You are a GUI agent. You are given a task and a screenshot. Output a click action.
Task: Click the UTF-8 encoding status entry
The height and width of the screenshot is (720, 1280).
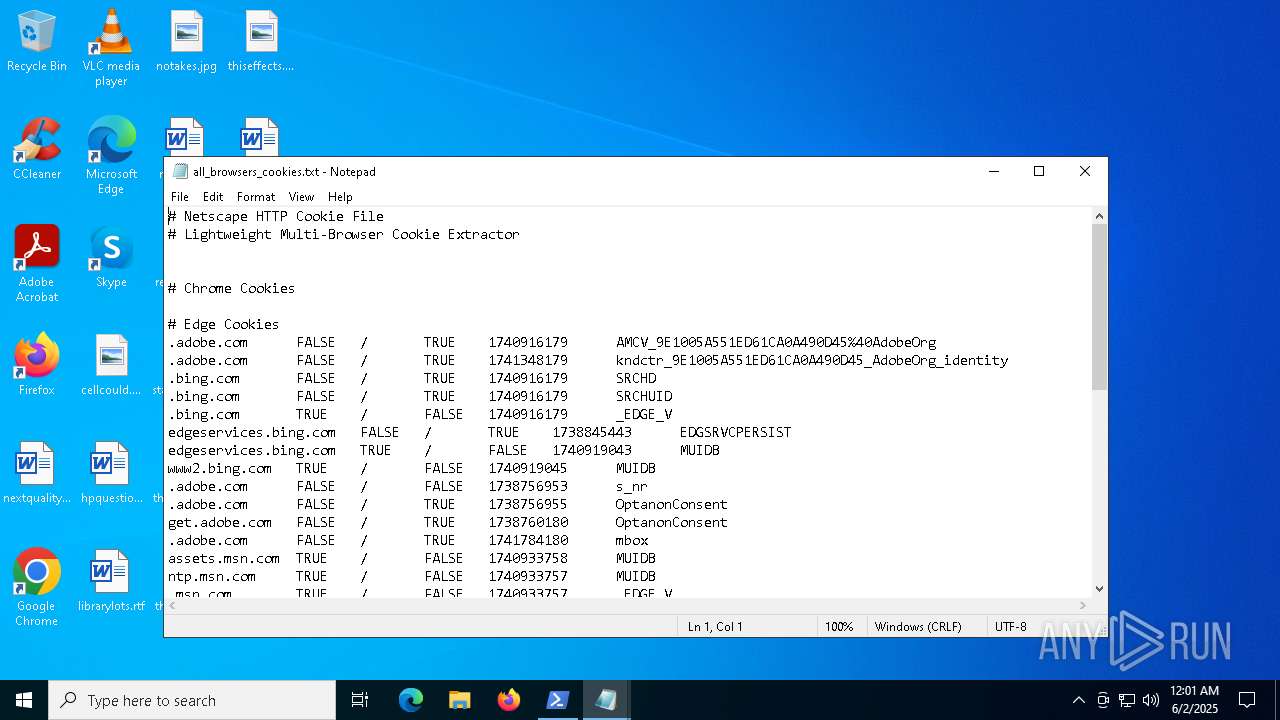1010,627
